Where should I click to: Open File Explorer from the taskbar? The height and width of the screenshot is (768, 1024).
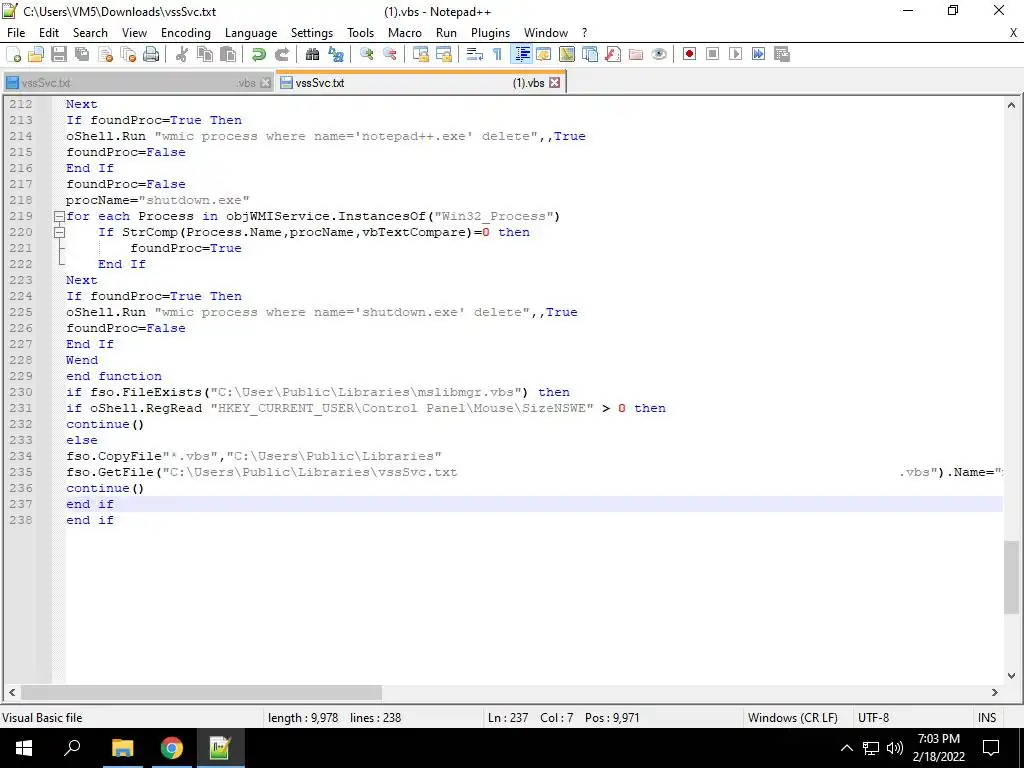[123, 748]
